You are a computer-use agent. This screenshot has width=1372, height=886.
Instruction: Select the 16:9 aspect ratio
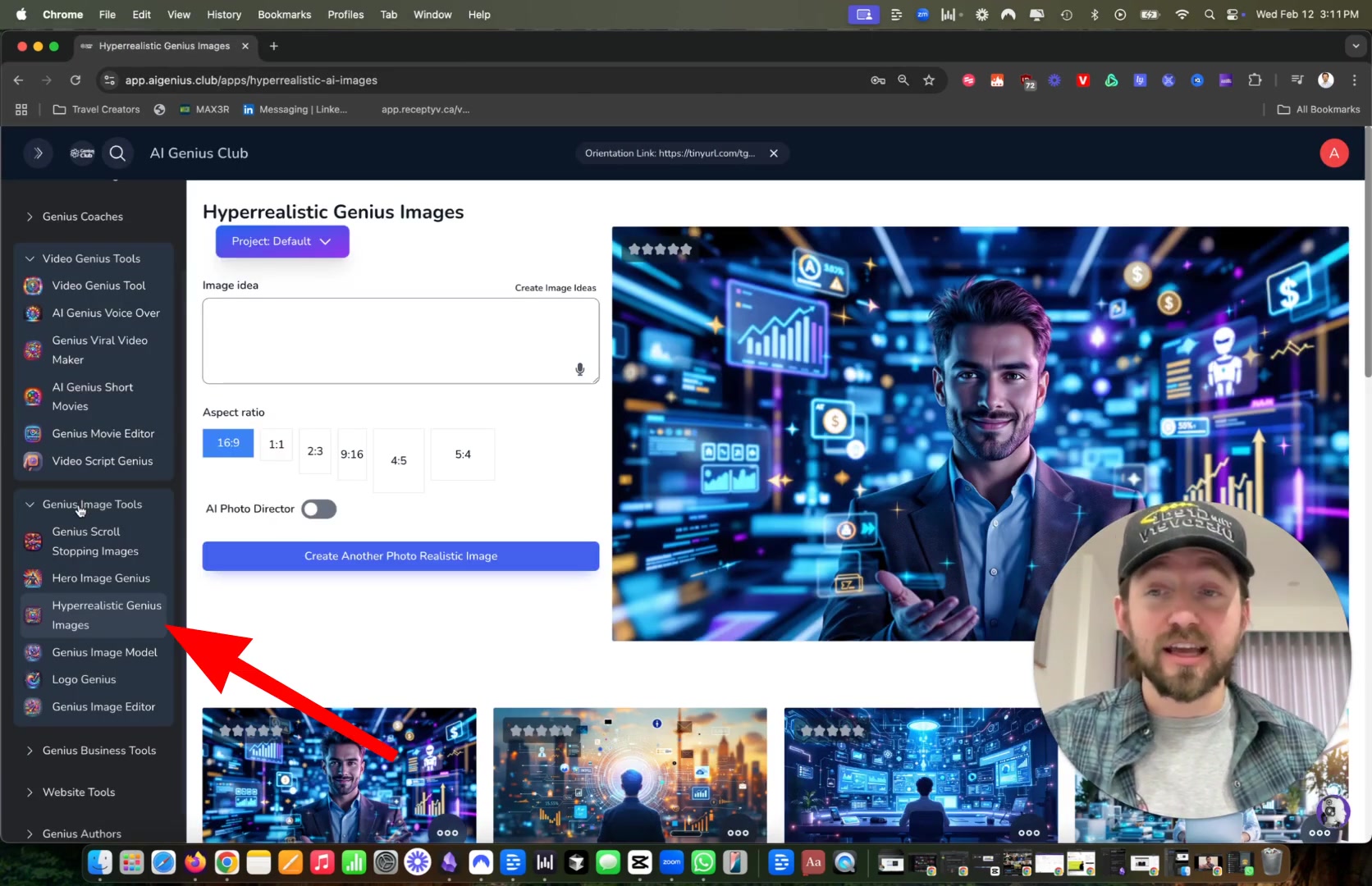[x=228, y=443]
